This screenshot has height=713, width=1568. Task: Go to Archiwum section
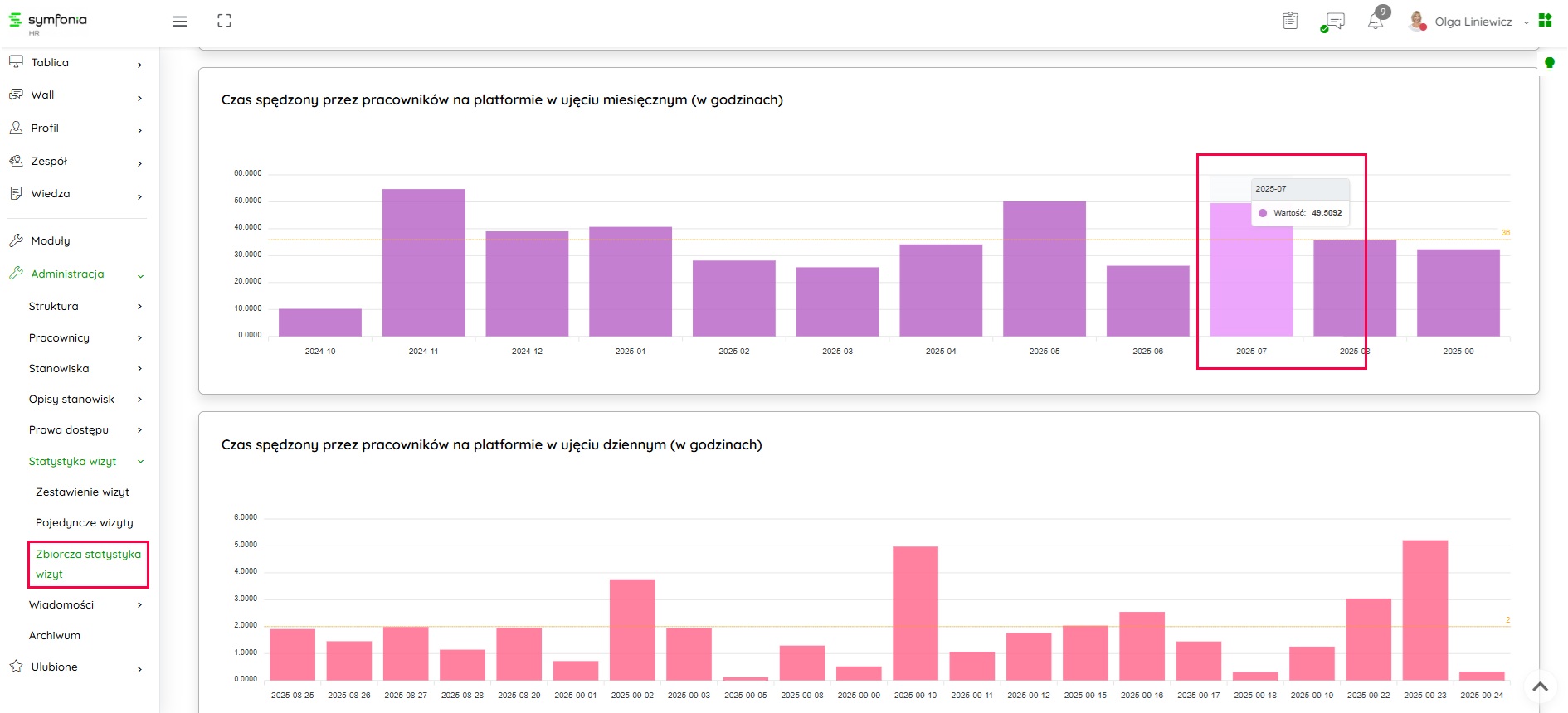(55, 636)
